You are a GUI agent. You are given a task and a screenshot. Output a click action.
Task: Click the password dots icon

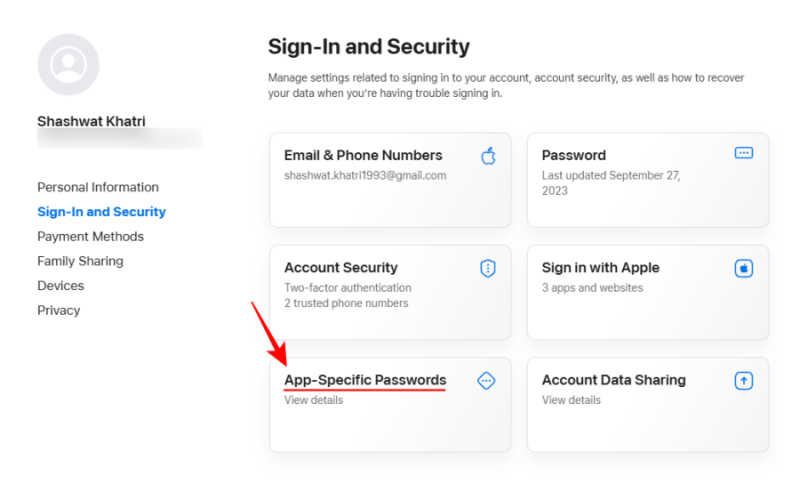pos(743,153)
